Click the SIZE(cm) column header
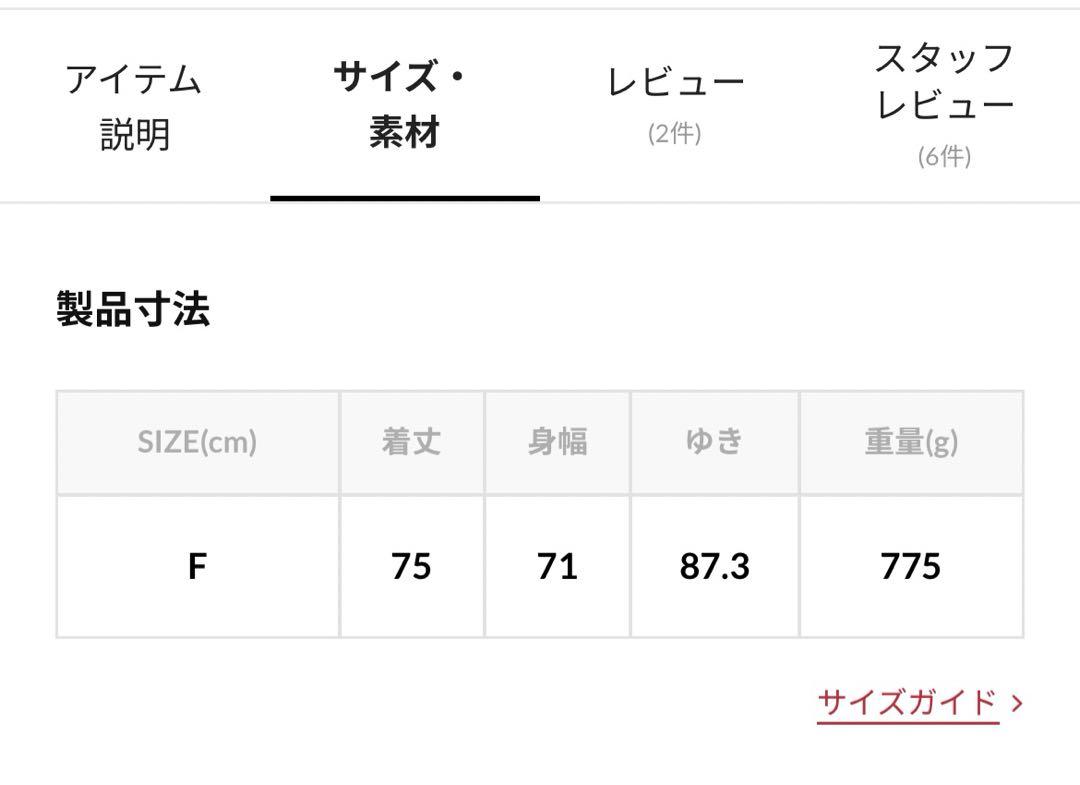This screenshot has width=1080, height=785. (198, 442)
